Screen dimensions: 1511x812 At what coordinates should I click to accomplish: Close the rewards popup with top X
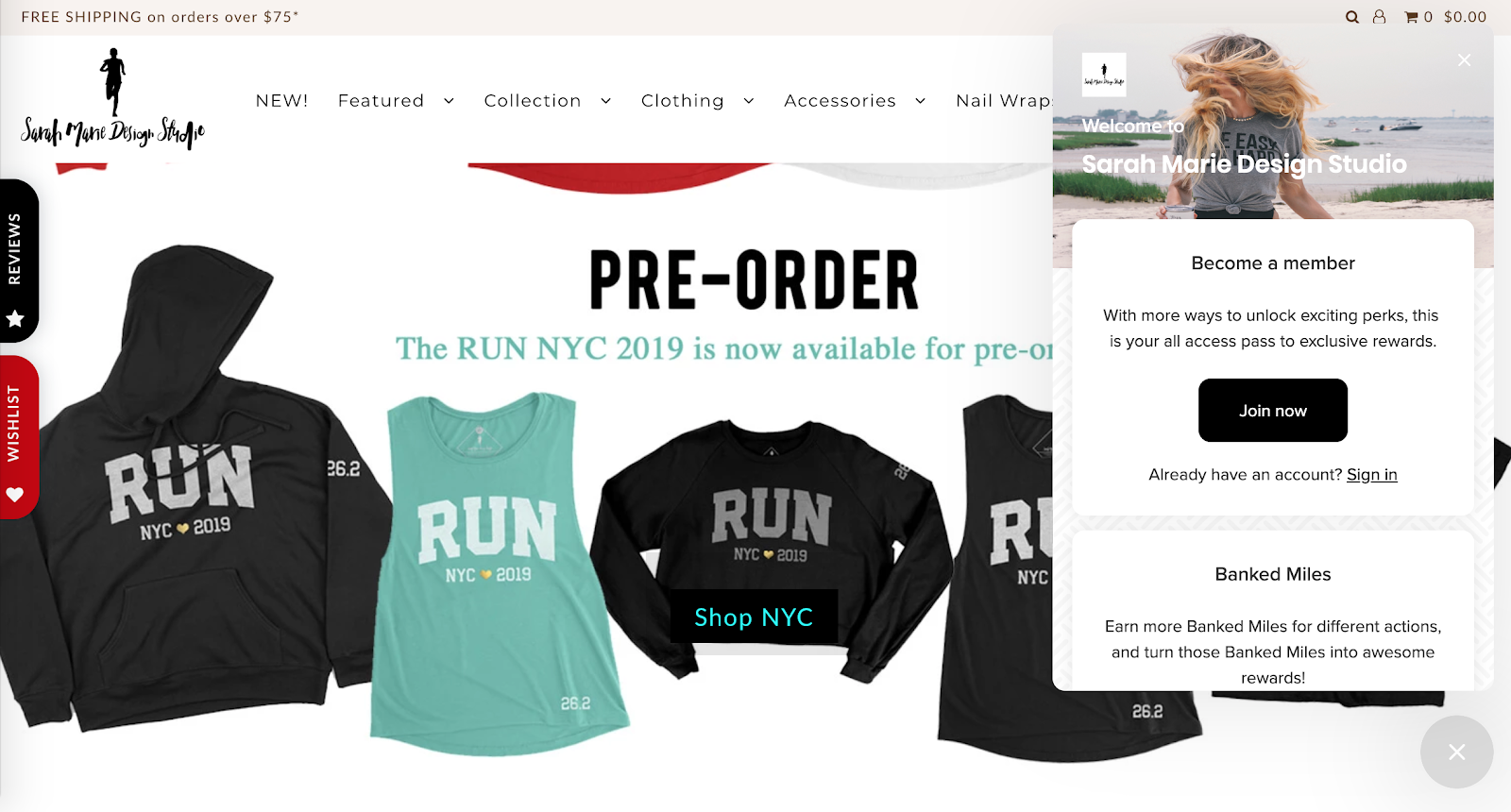pyautogui.click(x=1464, y=59)
